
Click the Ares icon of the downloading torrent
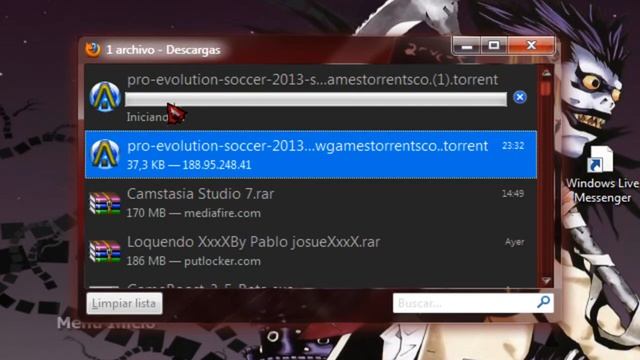pyautogui.click(x=105, y=96)
